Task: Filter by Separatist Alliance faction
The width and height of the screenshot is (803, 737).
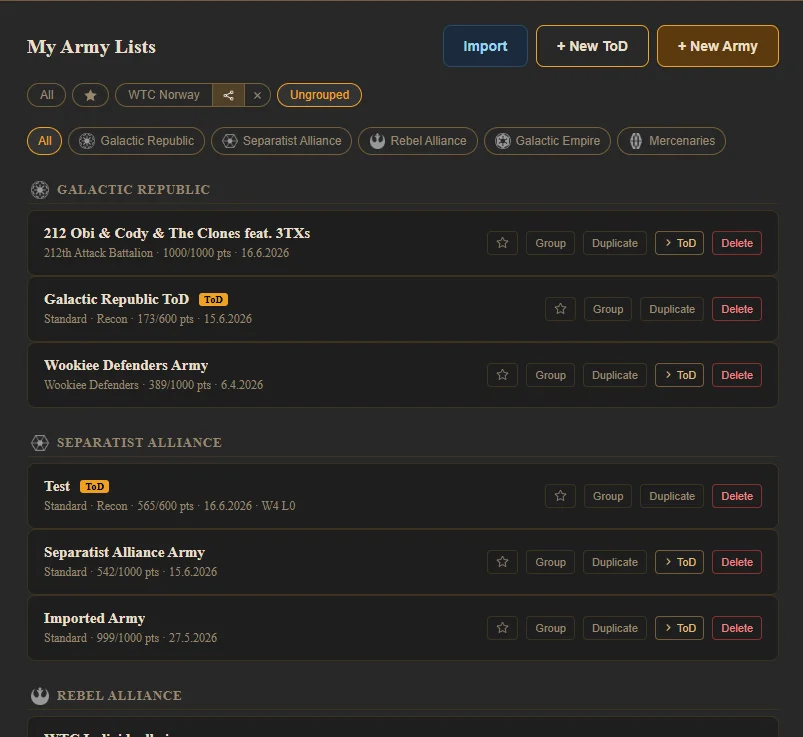Action: click(x=282, y=141)
